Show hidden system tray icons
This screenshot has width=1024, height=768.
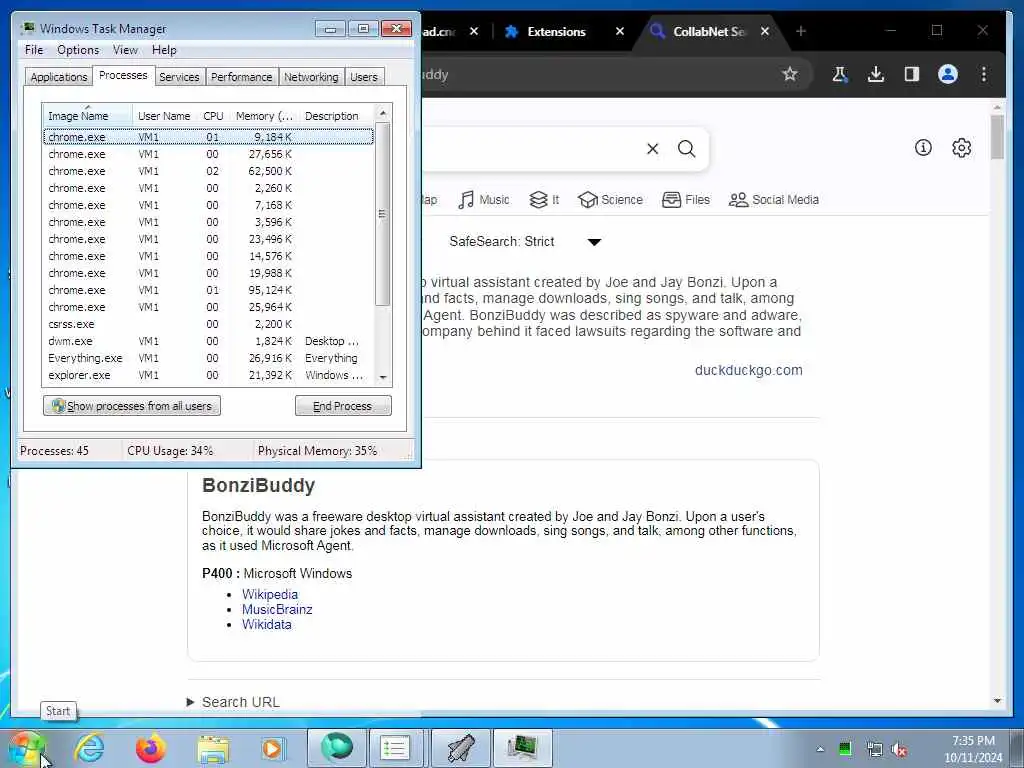(x=820, y=749)
